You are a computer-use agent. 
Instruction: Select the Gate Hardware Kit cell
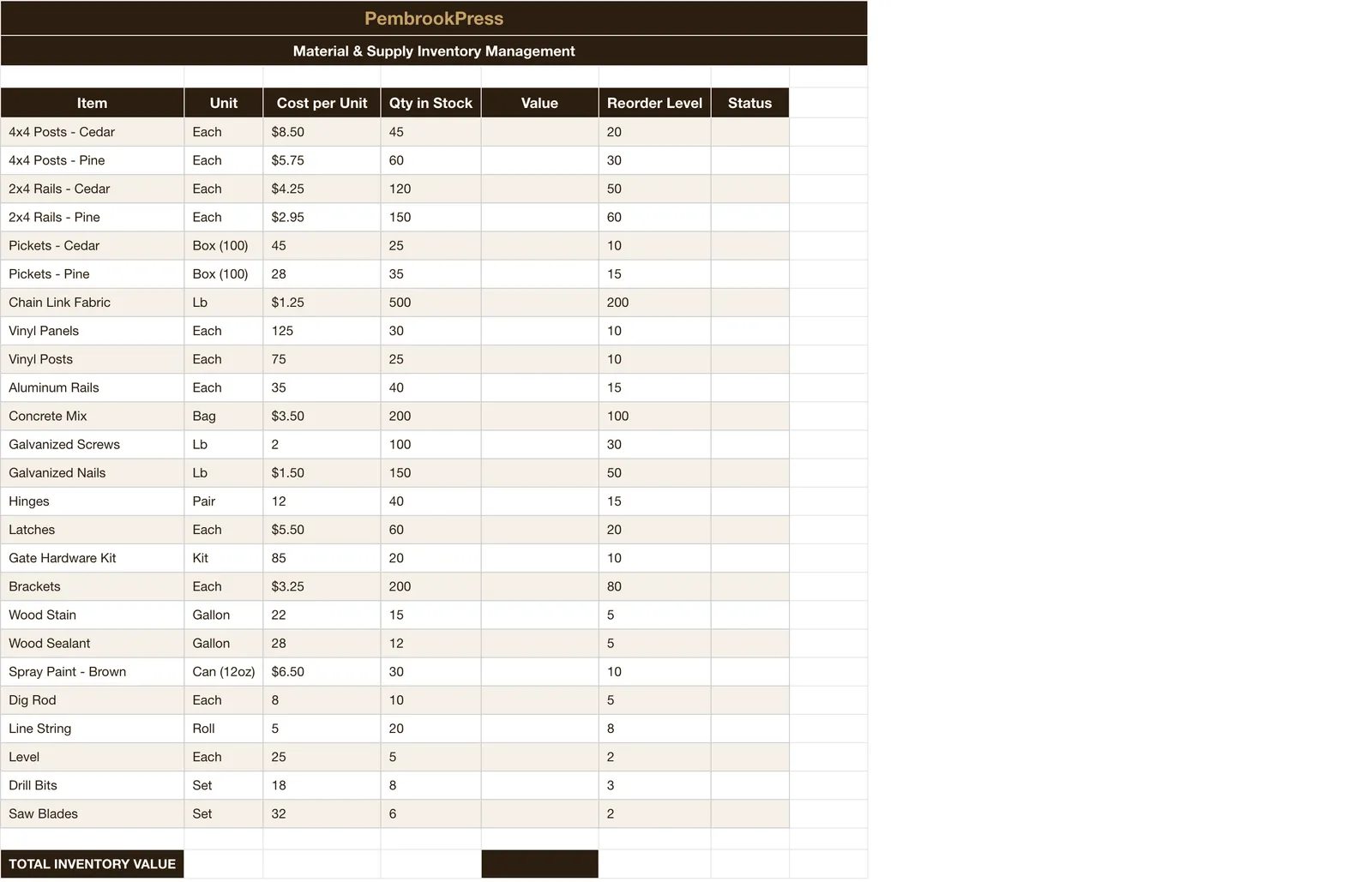92,558
